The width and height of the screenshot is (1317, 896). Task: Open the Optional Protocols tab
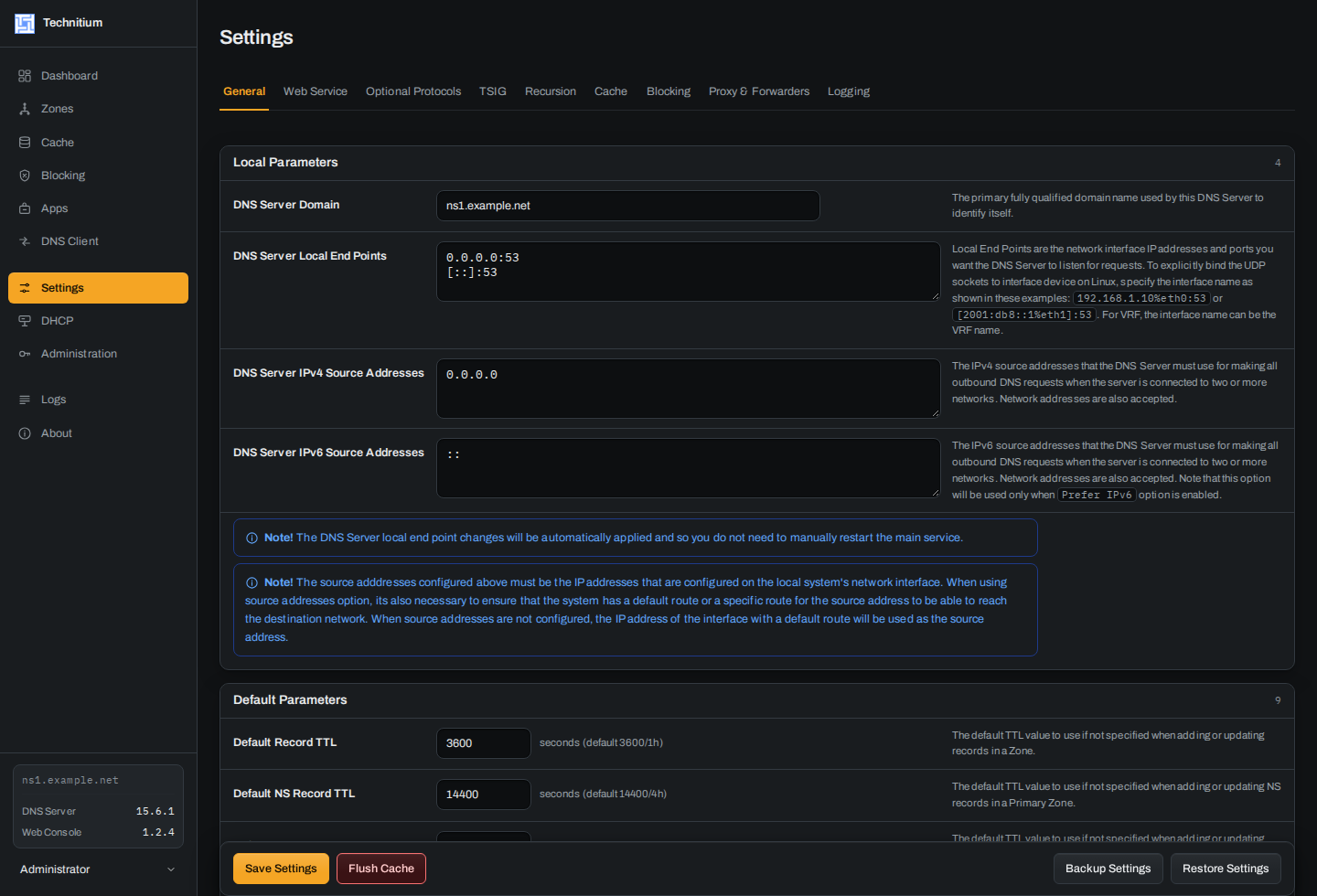pos(413,91)
